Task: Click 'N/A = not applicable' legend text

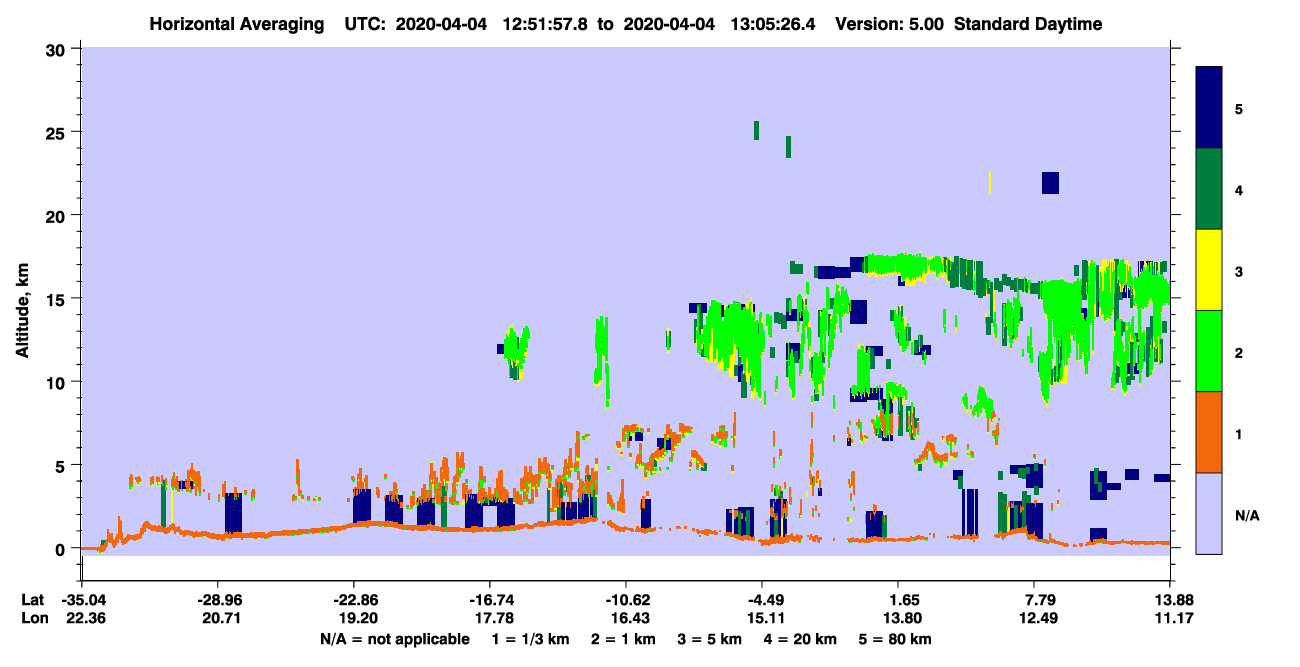Action: click(394, 639)
